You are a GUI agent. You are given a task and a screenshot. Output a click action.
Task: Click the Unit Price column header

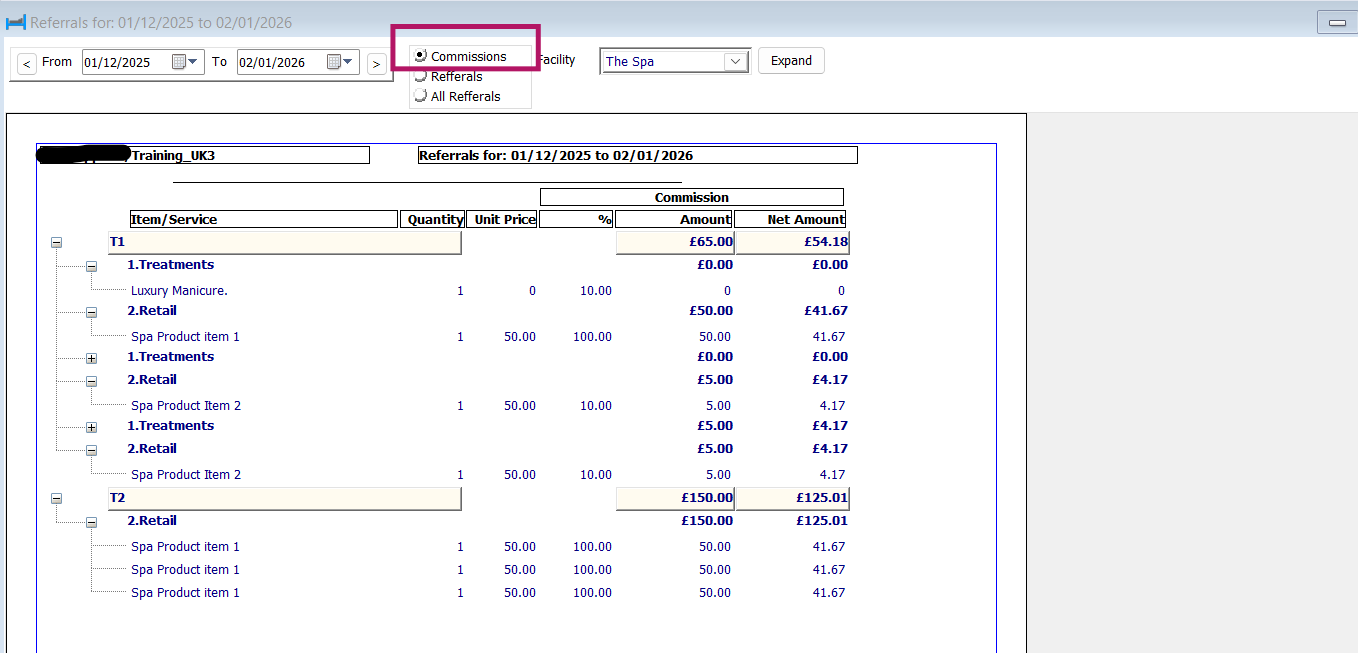point(502,219)
